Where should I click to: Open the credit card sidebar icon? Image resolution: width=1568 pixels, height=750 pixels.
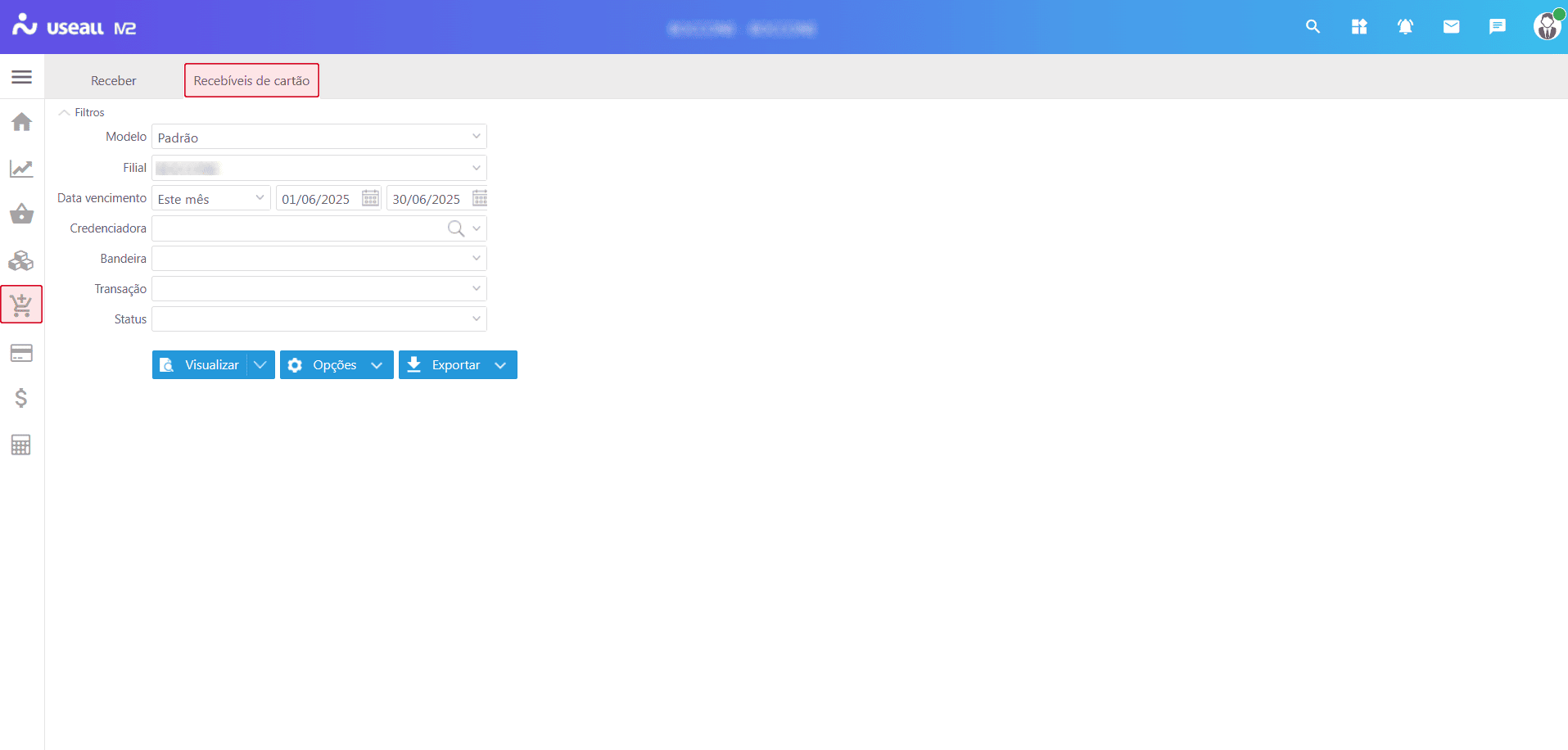coord(22,353)
